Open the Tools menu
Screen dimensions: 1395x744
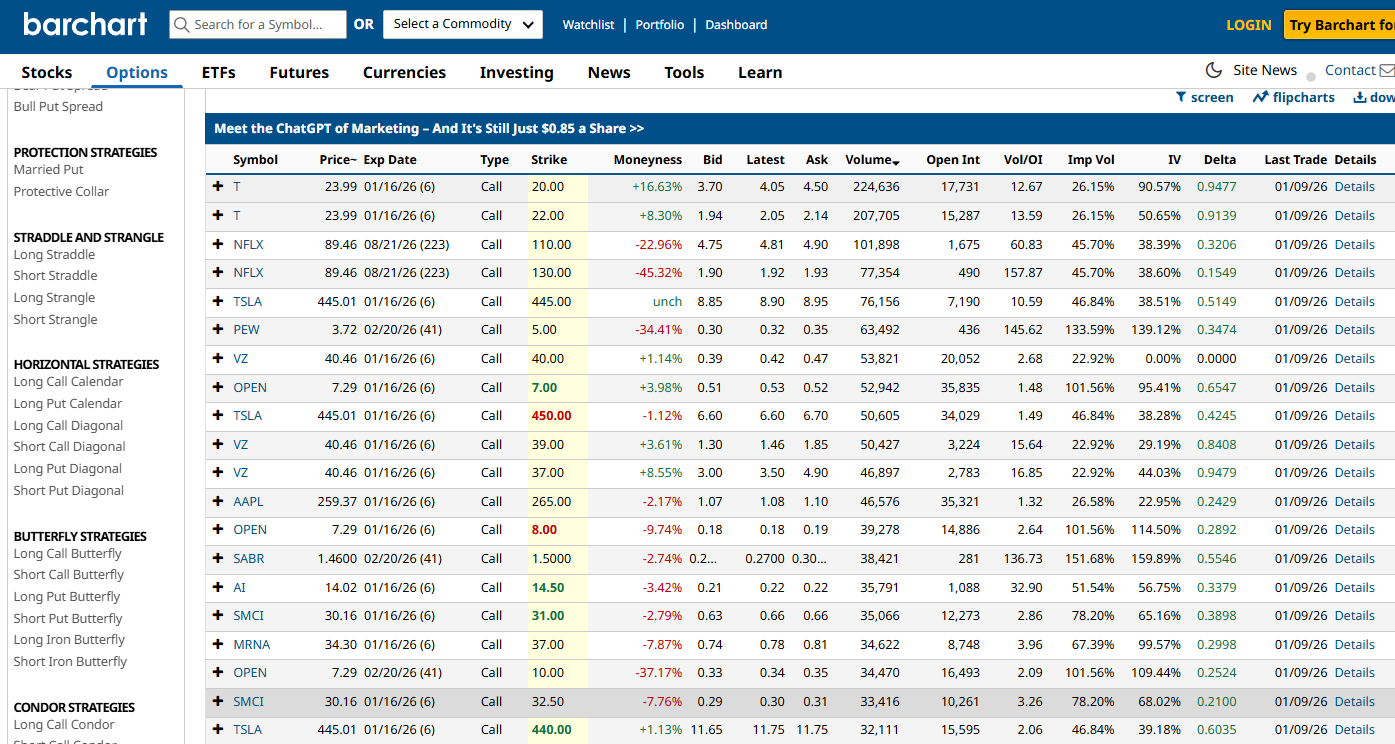coord(684,72)
